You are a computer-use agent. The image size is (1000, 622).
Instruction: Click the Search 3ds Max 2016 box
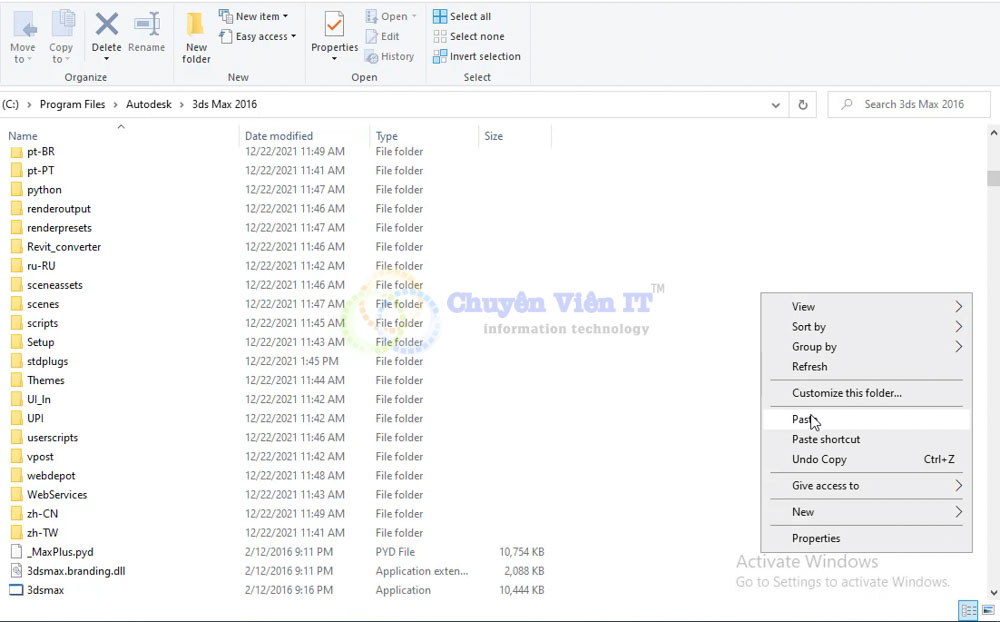tap(910, 104)
